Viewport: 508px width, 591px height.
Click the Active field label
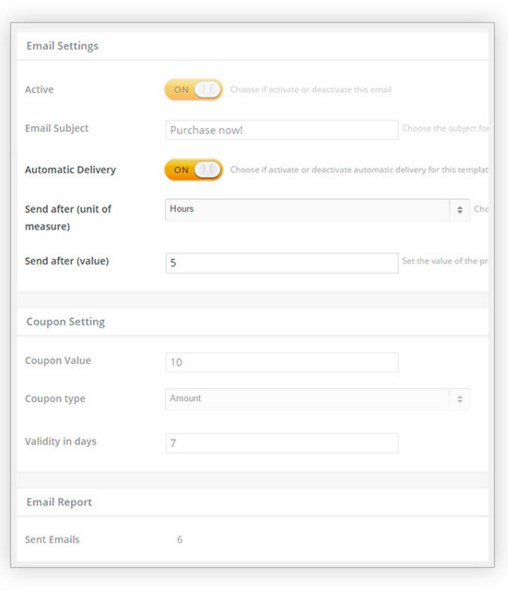click(x=39, y=90)
